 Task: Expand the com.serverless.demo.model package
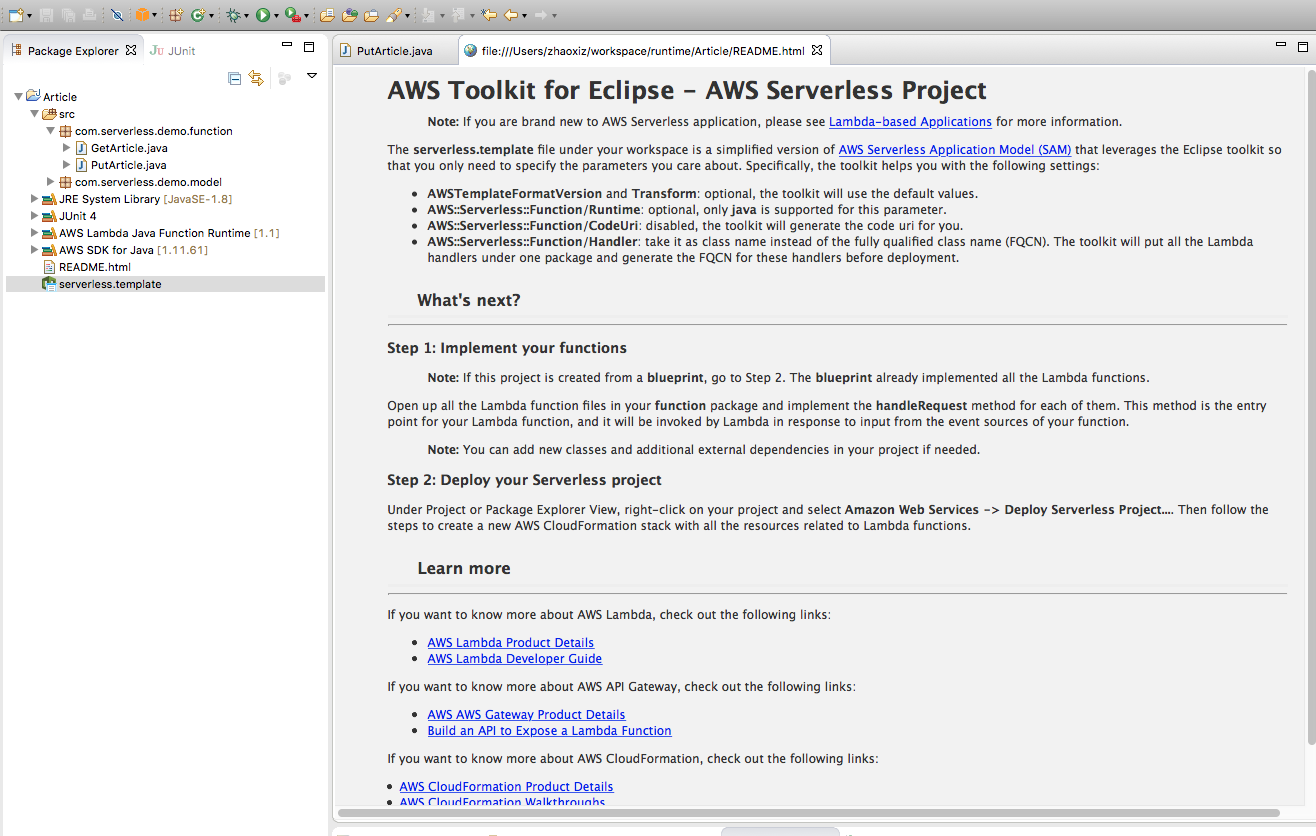coord(50,182)
